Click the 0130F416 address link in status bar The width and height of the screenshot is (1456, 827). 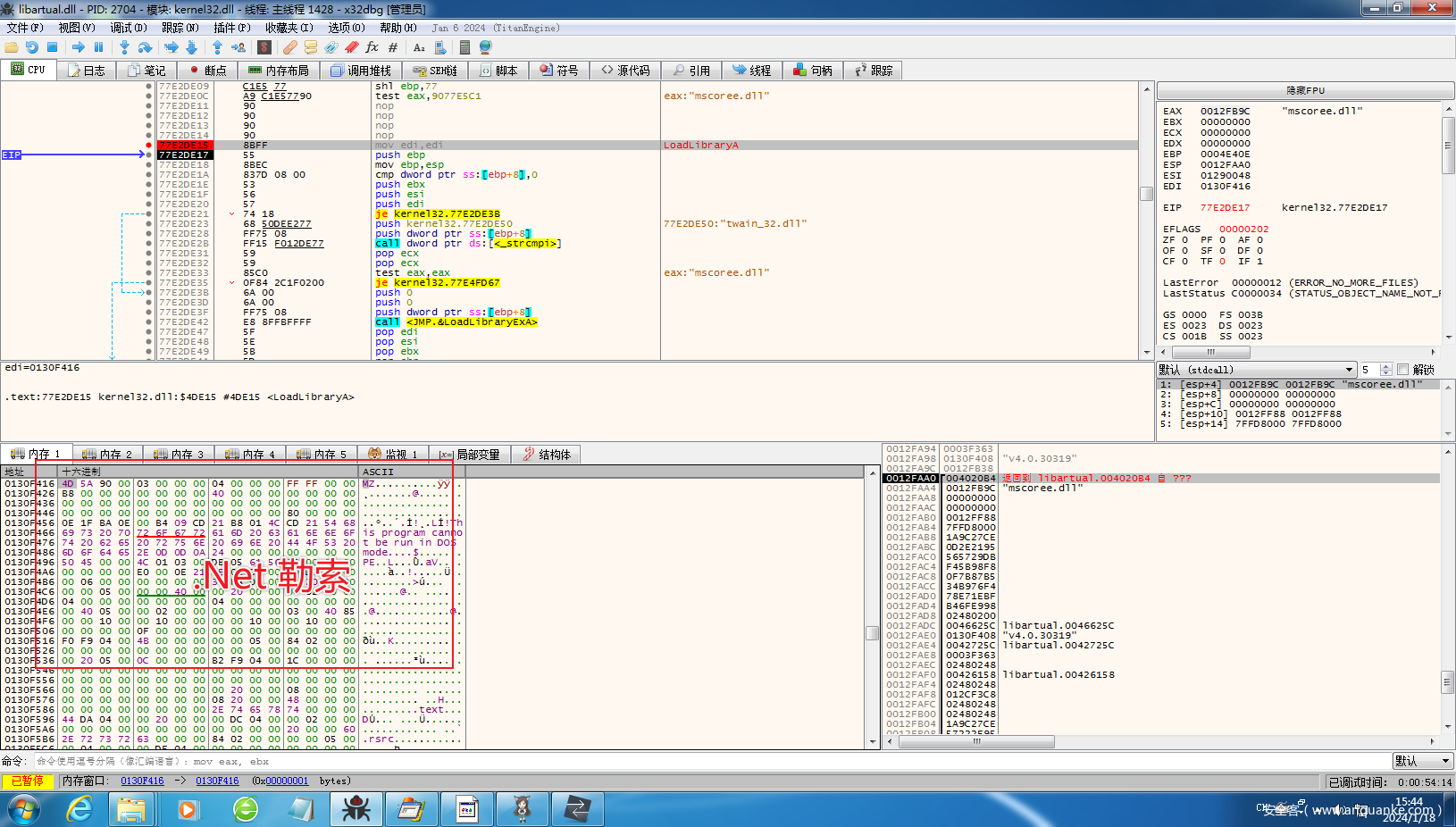coord(142,781)
